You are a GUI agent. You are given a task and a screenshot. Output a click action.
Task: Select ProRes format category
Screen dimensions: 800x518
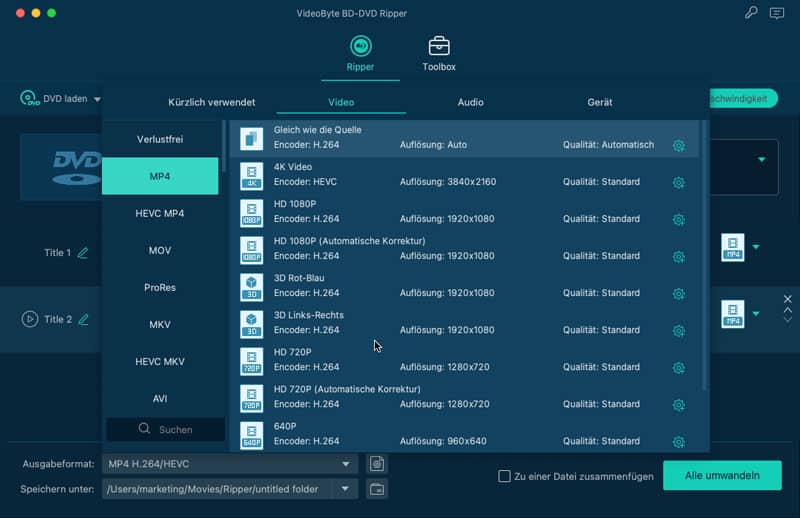[160, 287]
